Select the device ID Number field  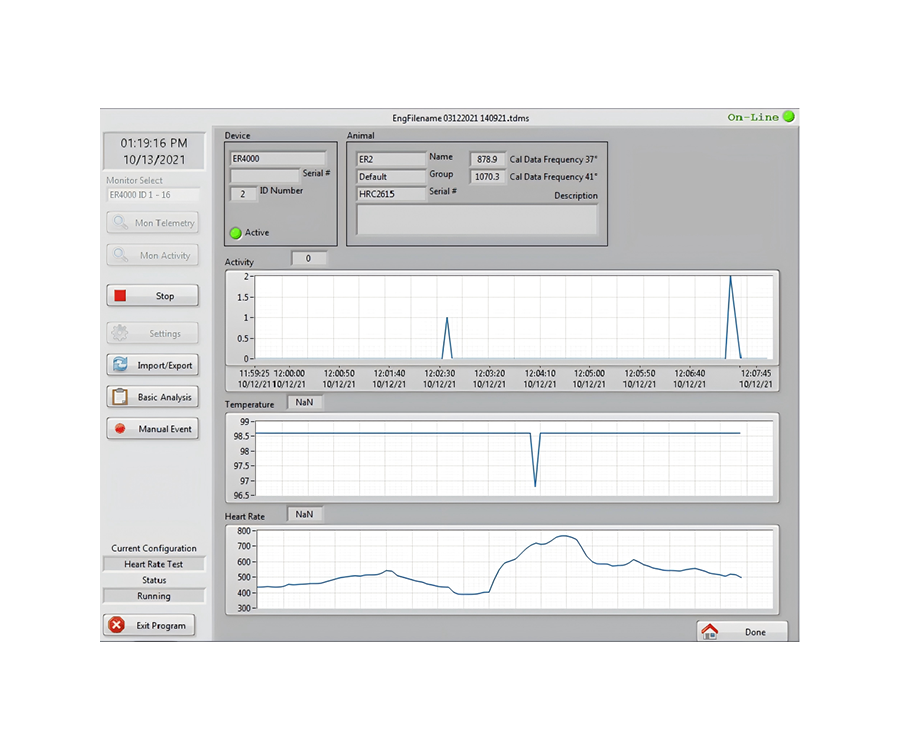click(x=243, y=194)
